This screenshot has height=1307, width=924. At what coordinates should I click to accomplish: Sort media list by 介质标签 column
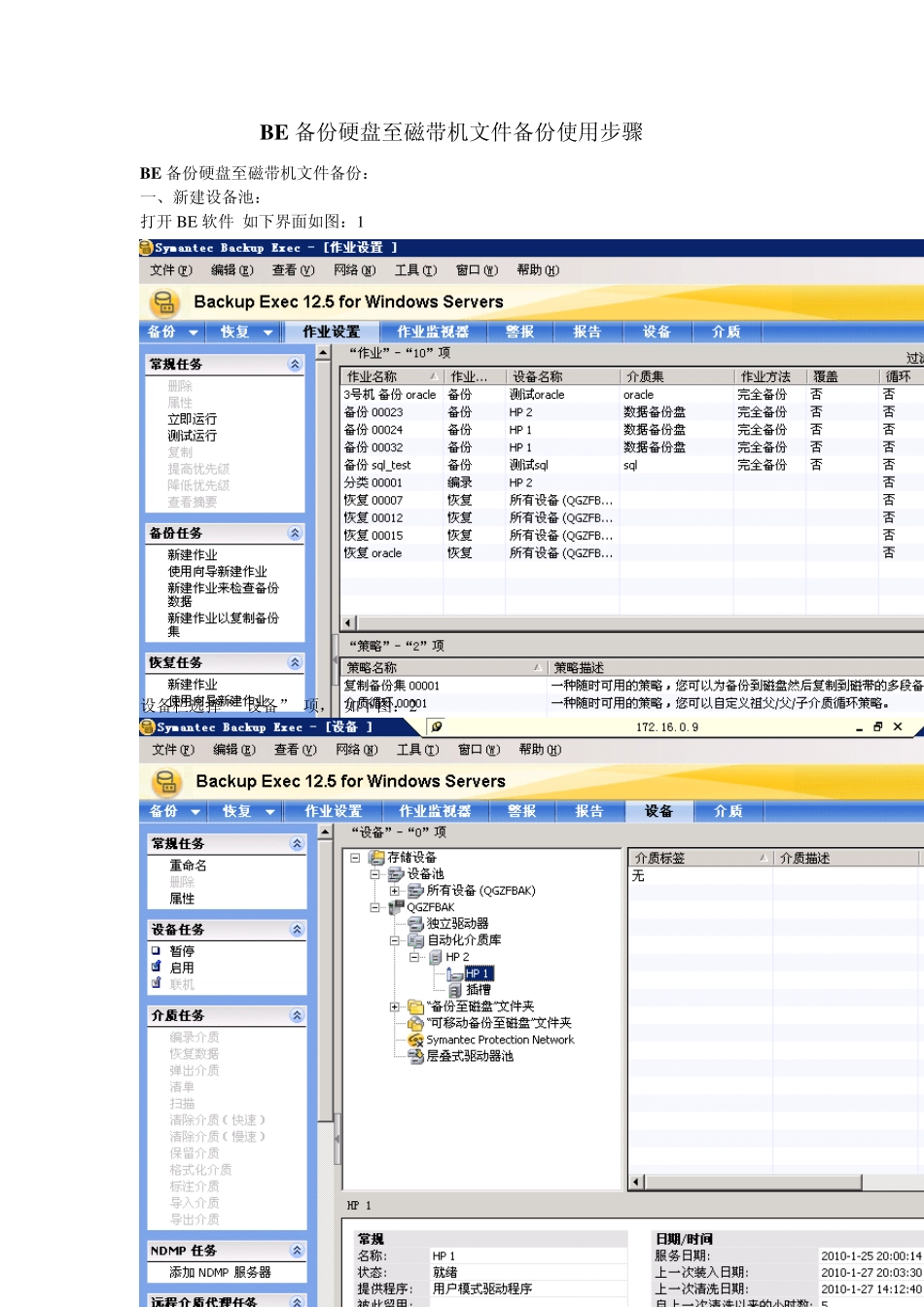(699, 858)
